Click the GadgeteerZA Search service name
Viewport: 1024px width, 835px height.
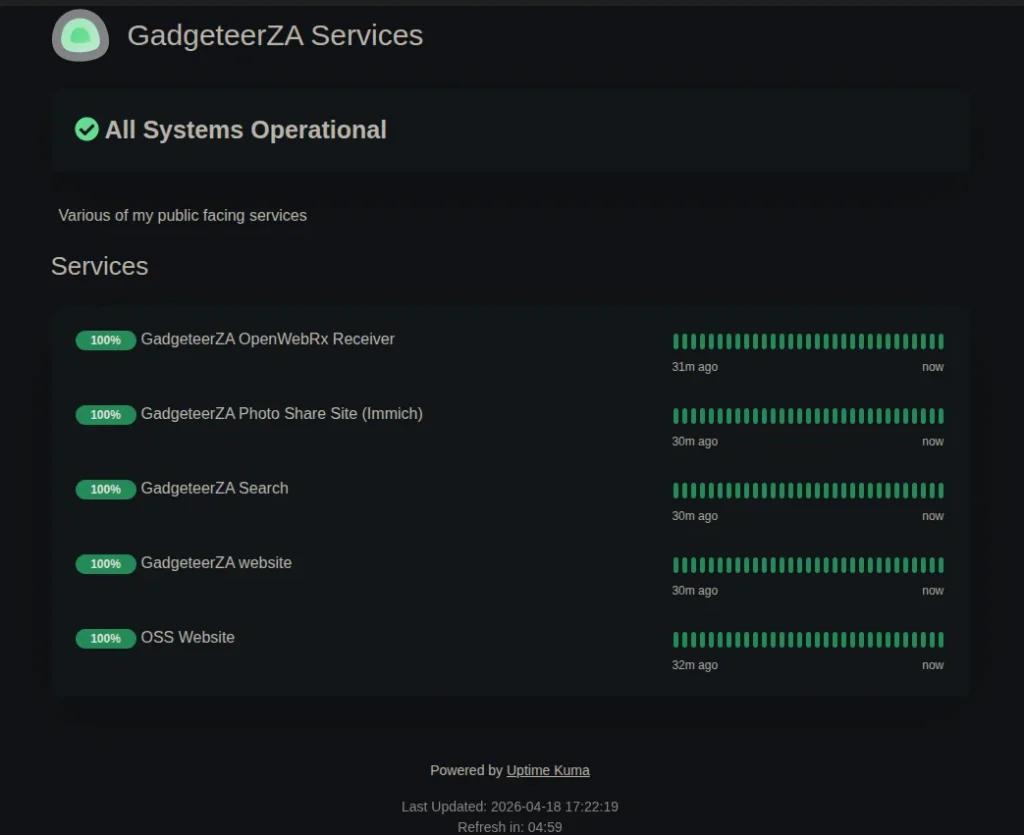coord(214,488)
